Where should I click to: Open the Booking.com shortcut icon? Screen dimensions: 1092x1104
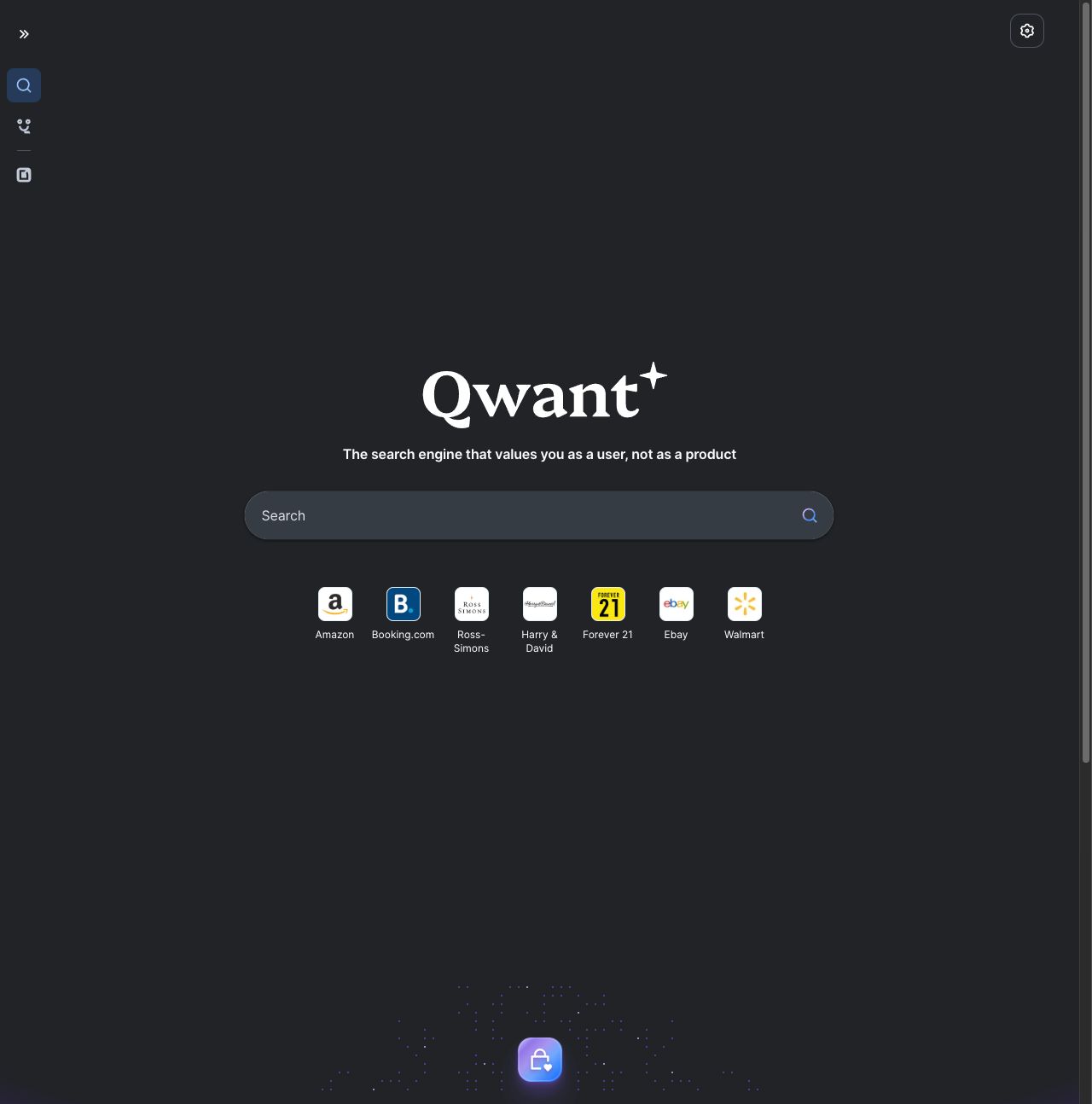pos(404,604)
